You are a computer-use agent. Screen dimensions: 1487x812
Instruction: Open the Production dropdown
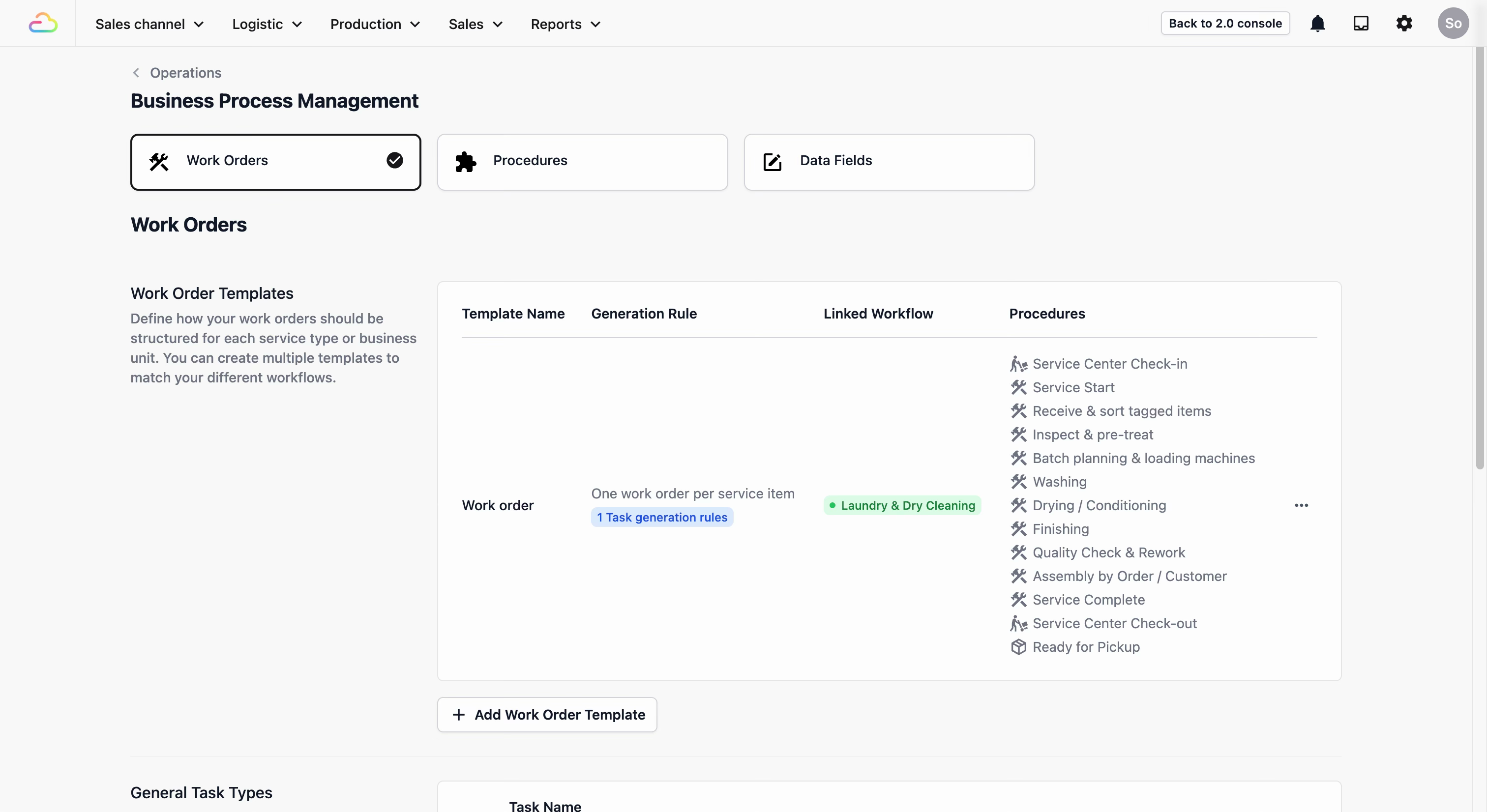[x=375, y=24]
